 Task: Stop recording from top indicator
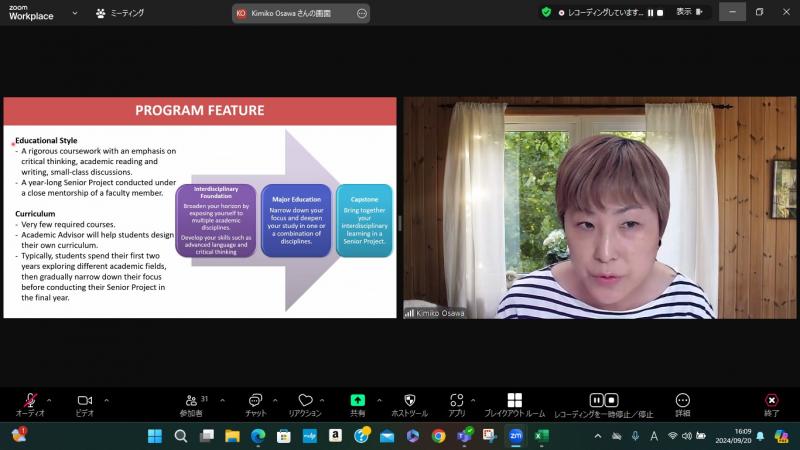pos(660,13)
